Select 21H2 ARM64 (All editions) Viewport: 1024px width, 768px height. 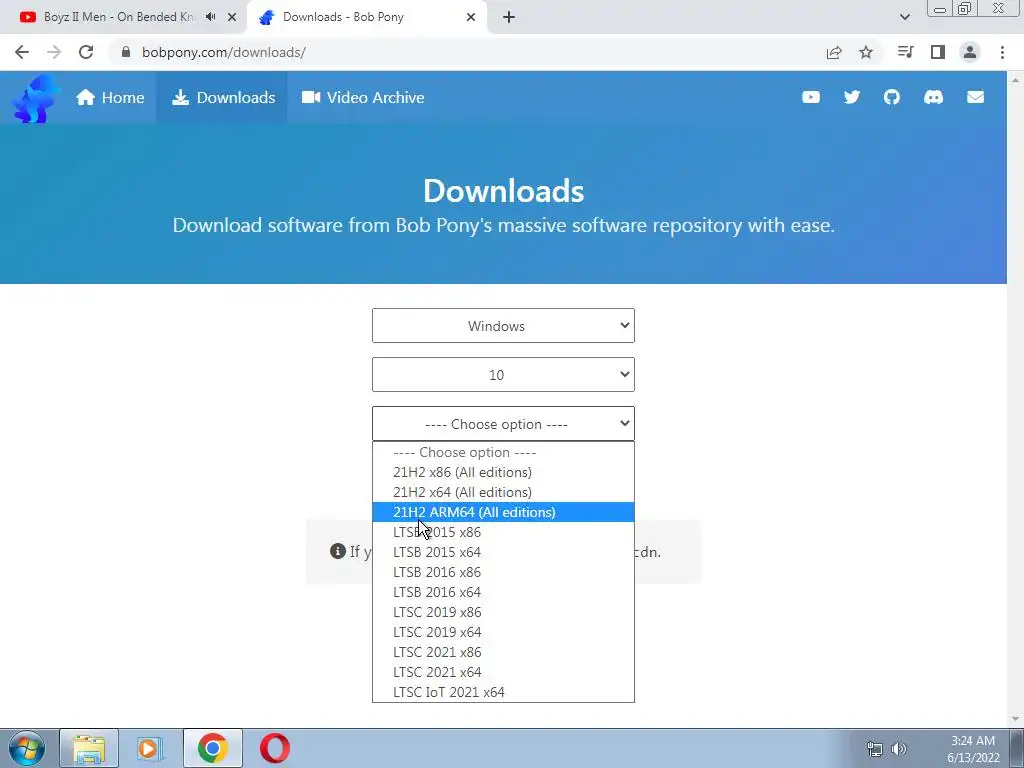503,512
